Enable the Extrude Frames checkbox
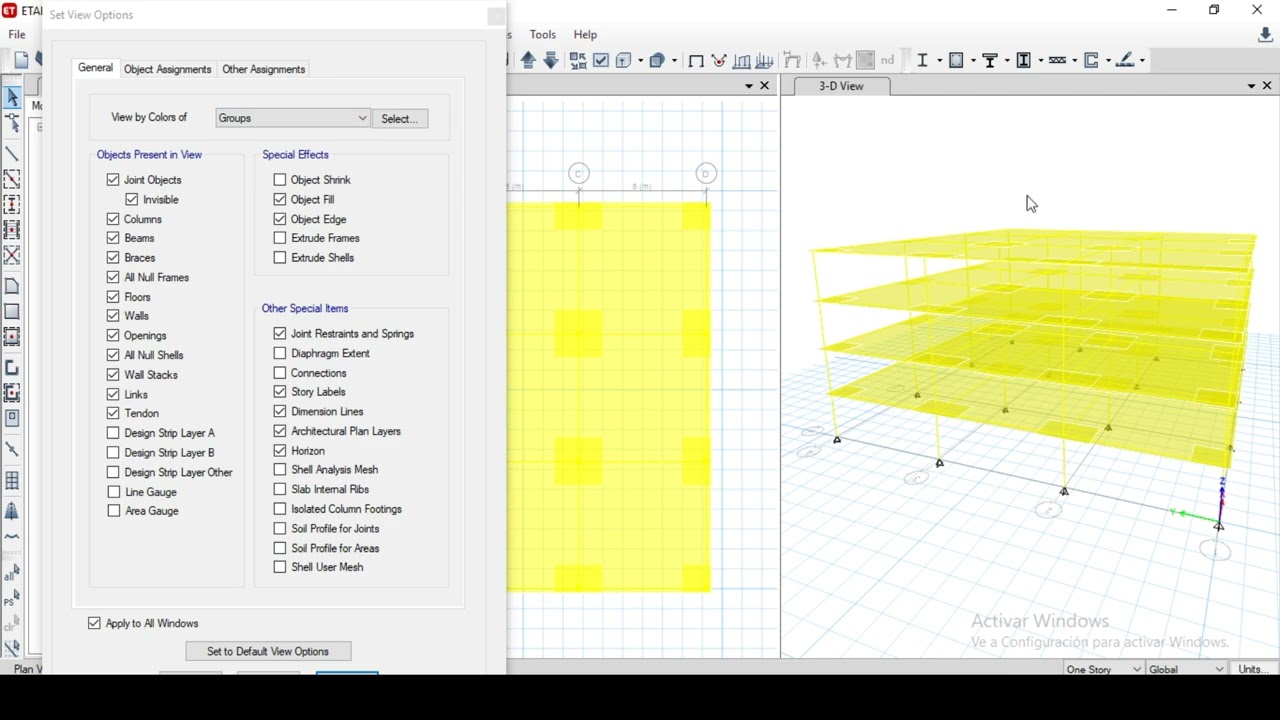 pos(280,238)
